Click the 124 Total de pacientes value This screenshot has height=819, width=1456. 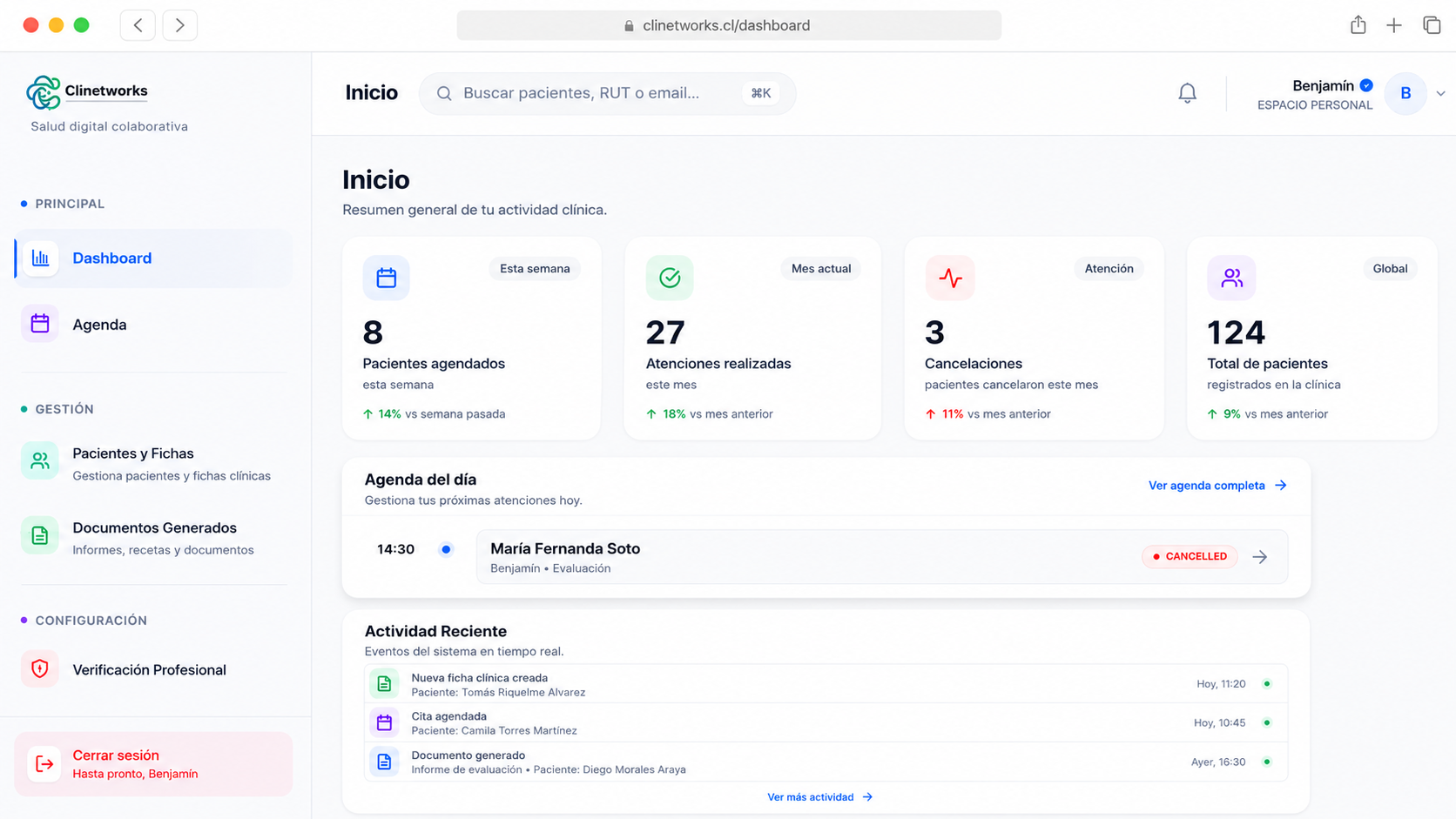(x=1236, y=332)
